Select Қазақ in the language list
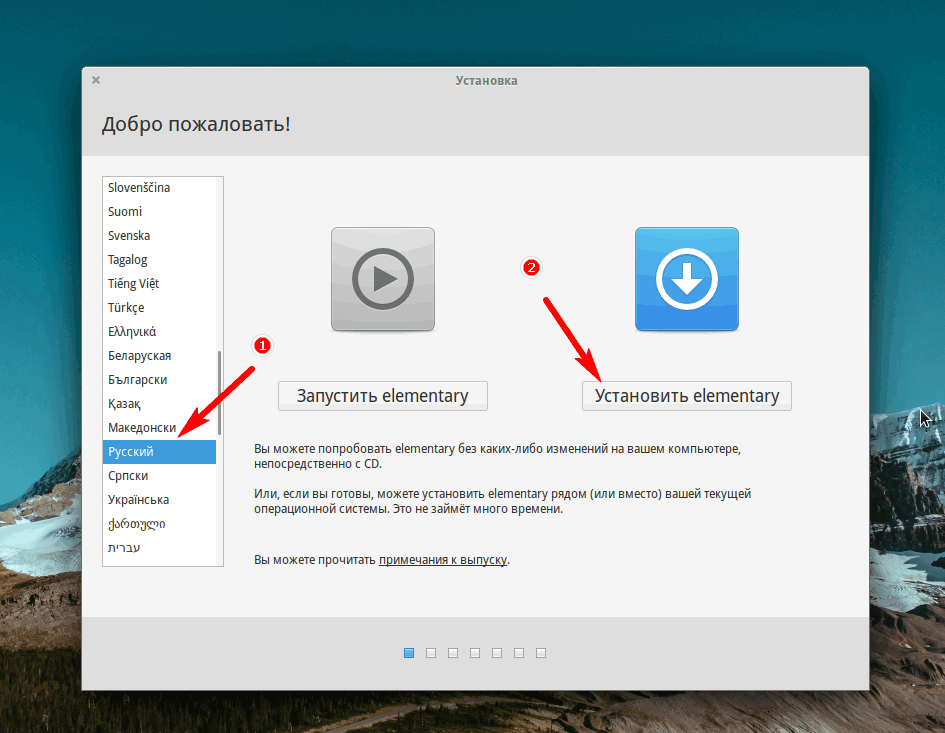The width and height of the screenshot is (945, 733). [159, 404]
